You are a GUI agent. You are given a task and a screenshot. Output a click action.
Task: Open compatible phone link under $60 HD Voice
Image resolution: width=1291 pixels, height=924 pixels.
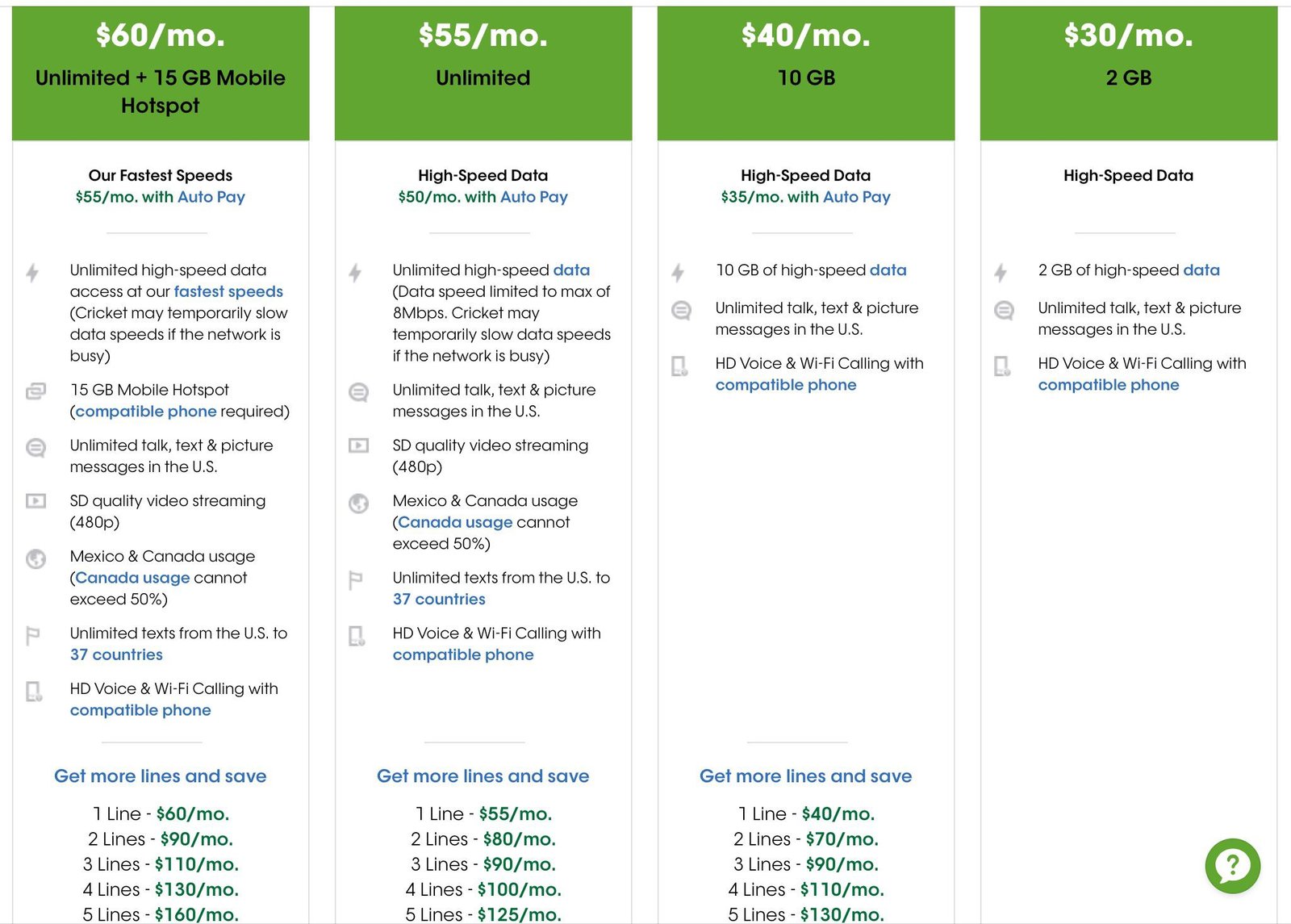pyautogui.click(x=140, y=710)
